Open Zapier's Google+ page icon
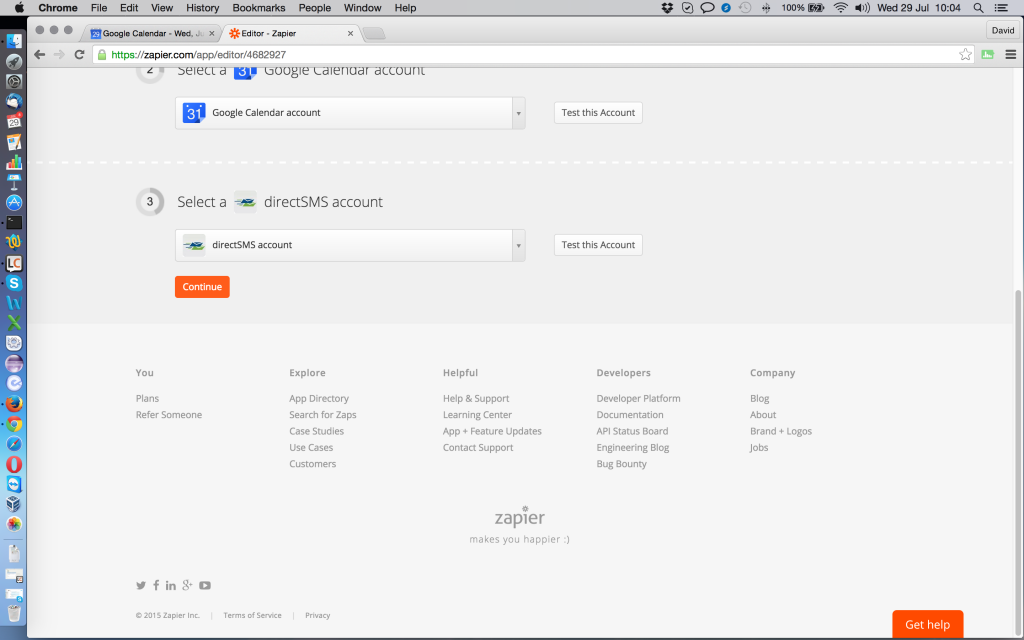The image size is (1024, 640). [x=187, y=585]
